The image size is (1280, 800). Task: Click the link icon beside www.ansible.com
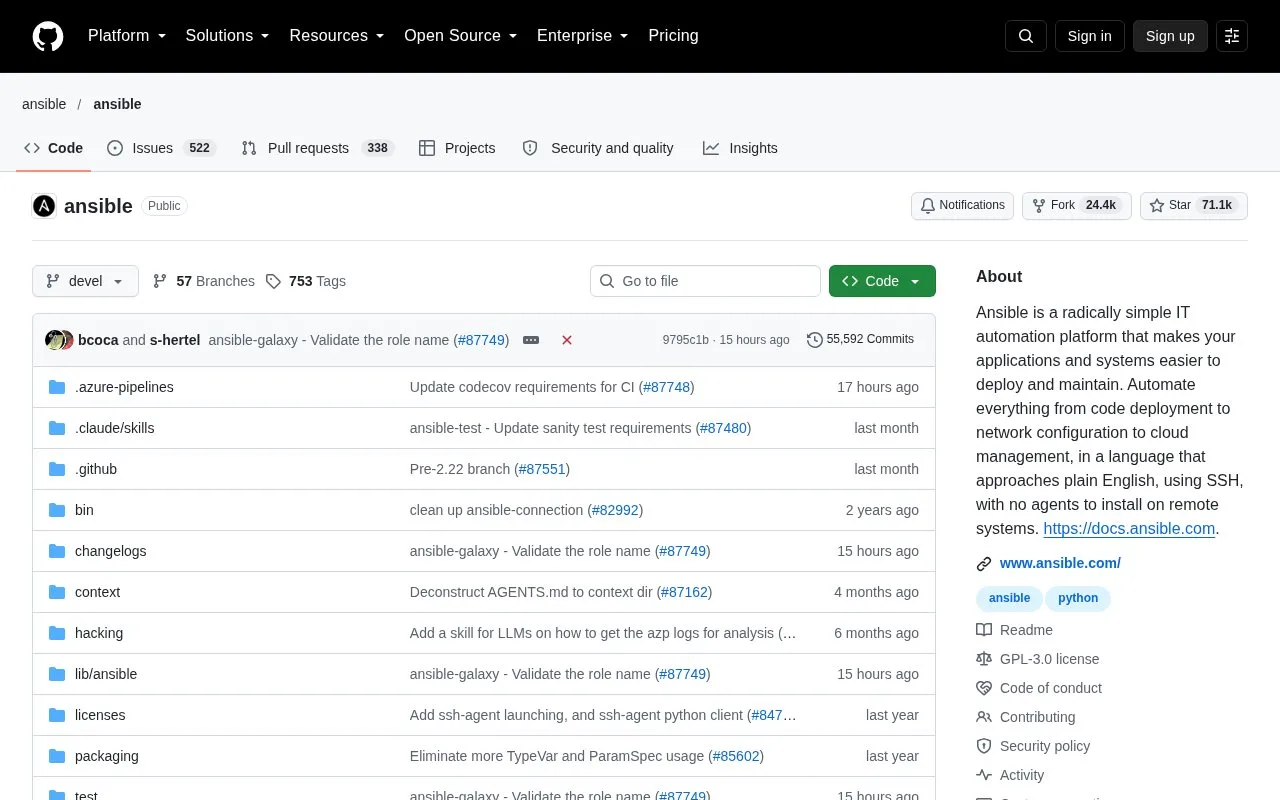(x=984, y=563)
